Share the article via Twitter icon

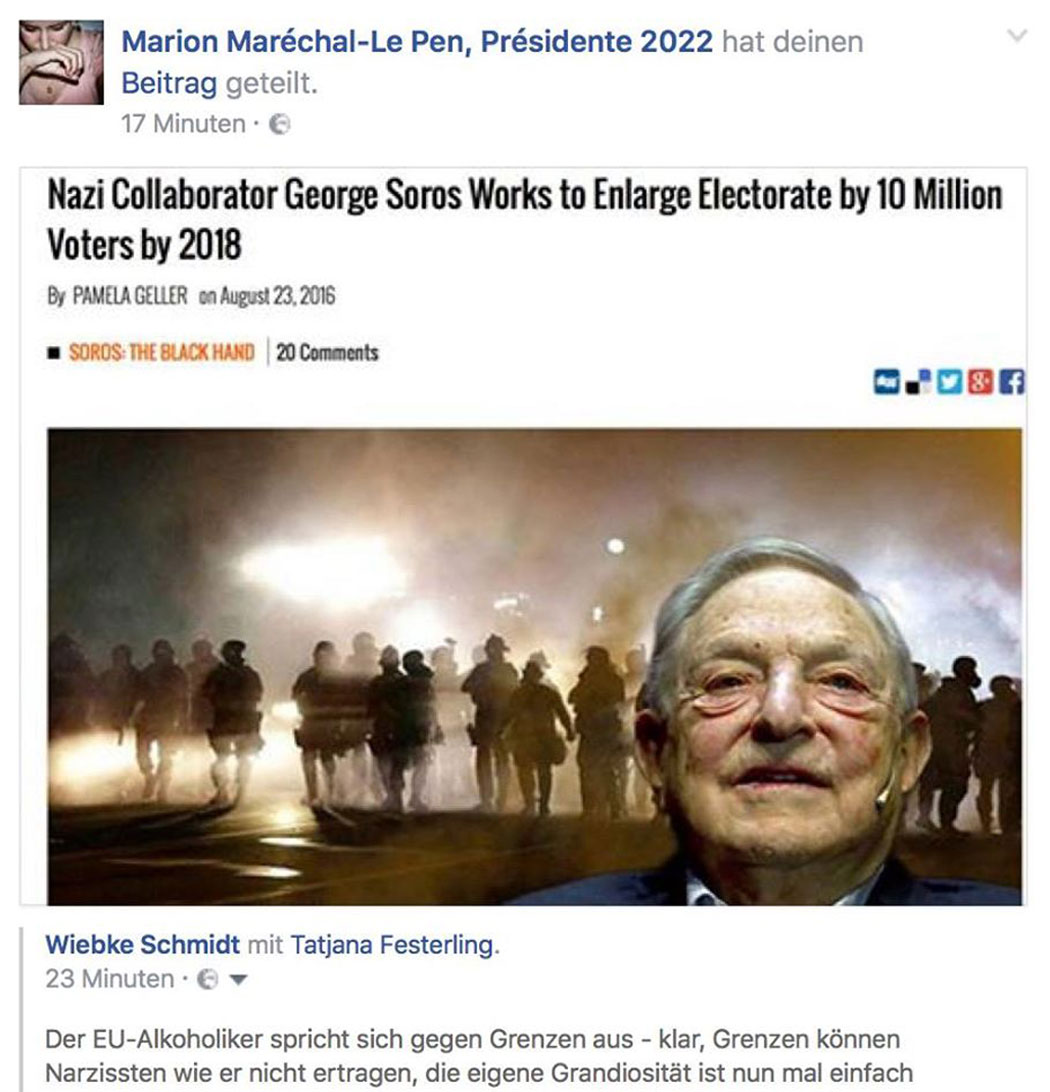949,382
